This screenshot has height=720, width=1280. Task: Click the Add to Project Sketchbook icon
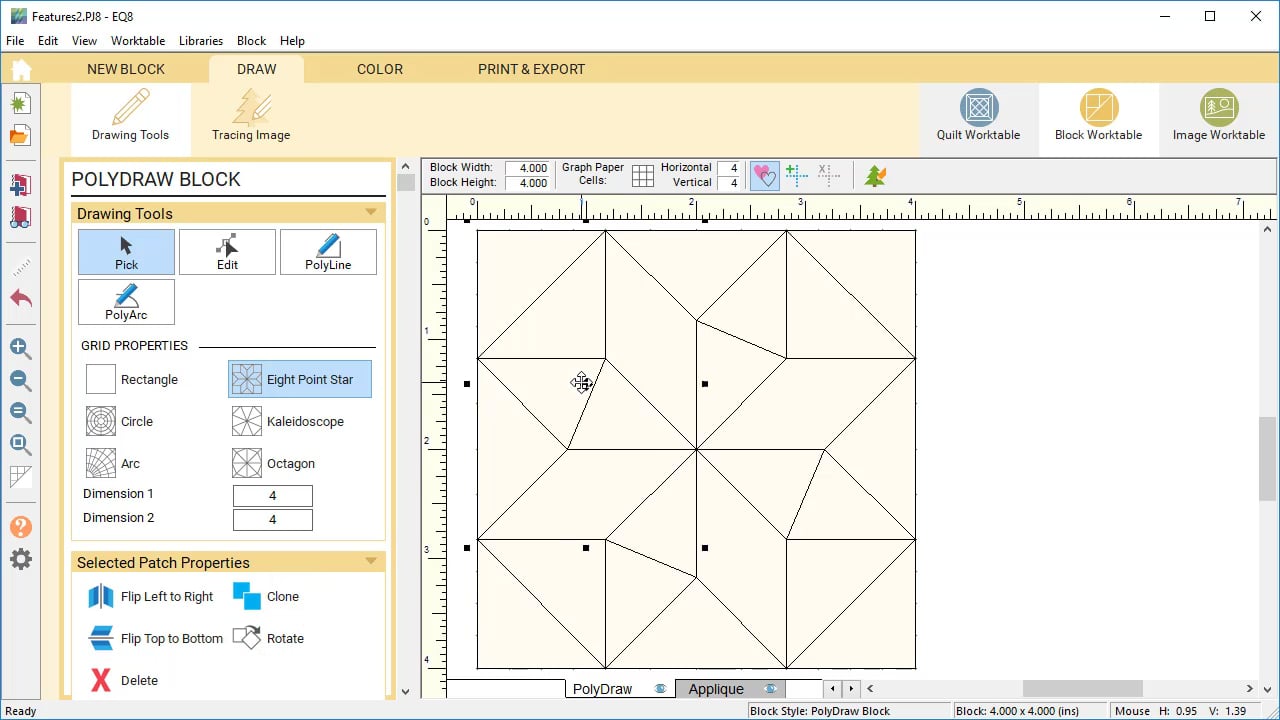[20, 186]
